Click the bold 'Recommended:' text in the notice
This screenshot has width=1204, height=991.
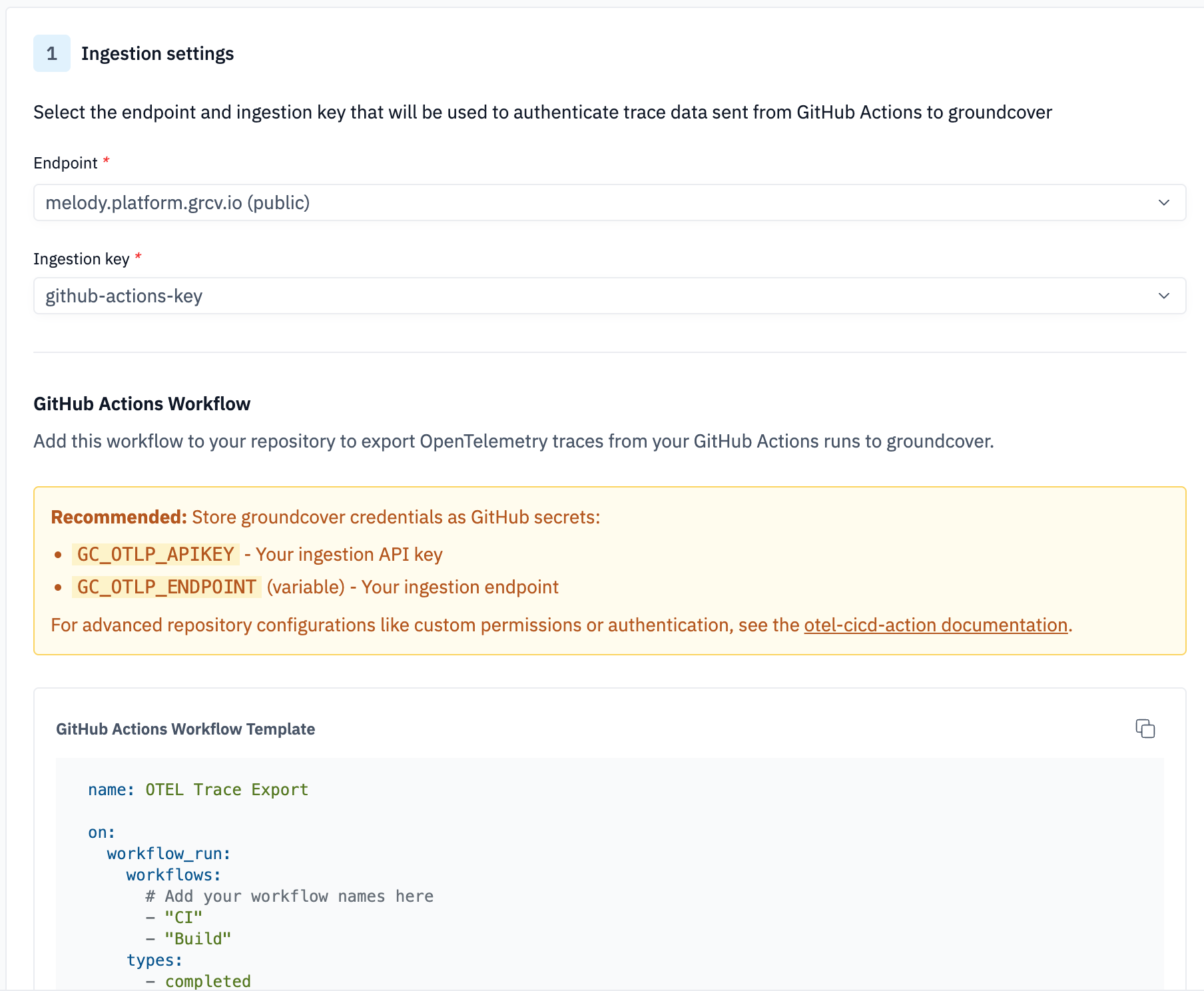(119, 517)
